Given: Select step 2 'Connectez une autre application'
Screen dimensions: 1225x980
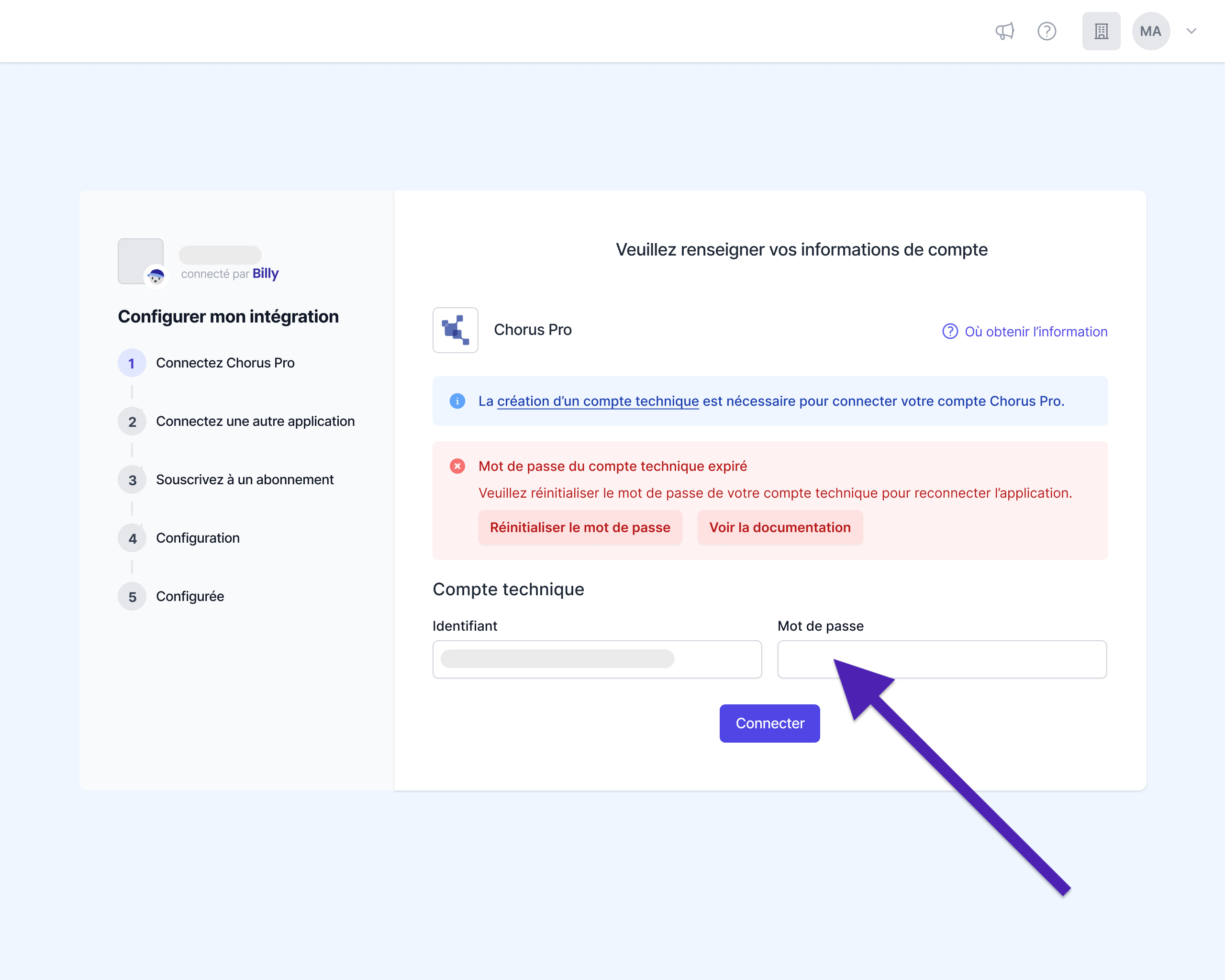Looking at the screenshot, I should [236, 422].
